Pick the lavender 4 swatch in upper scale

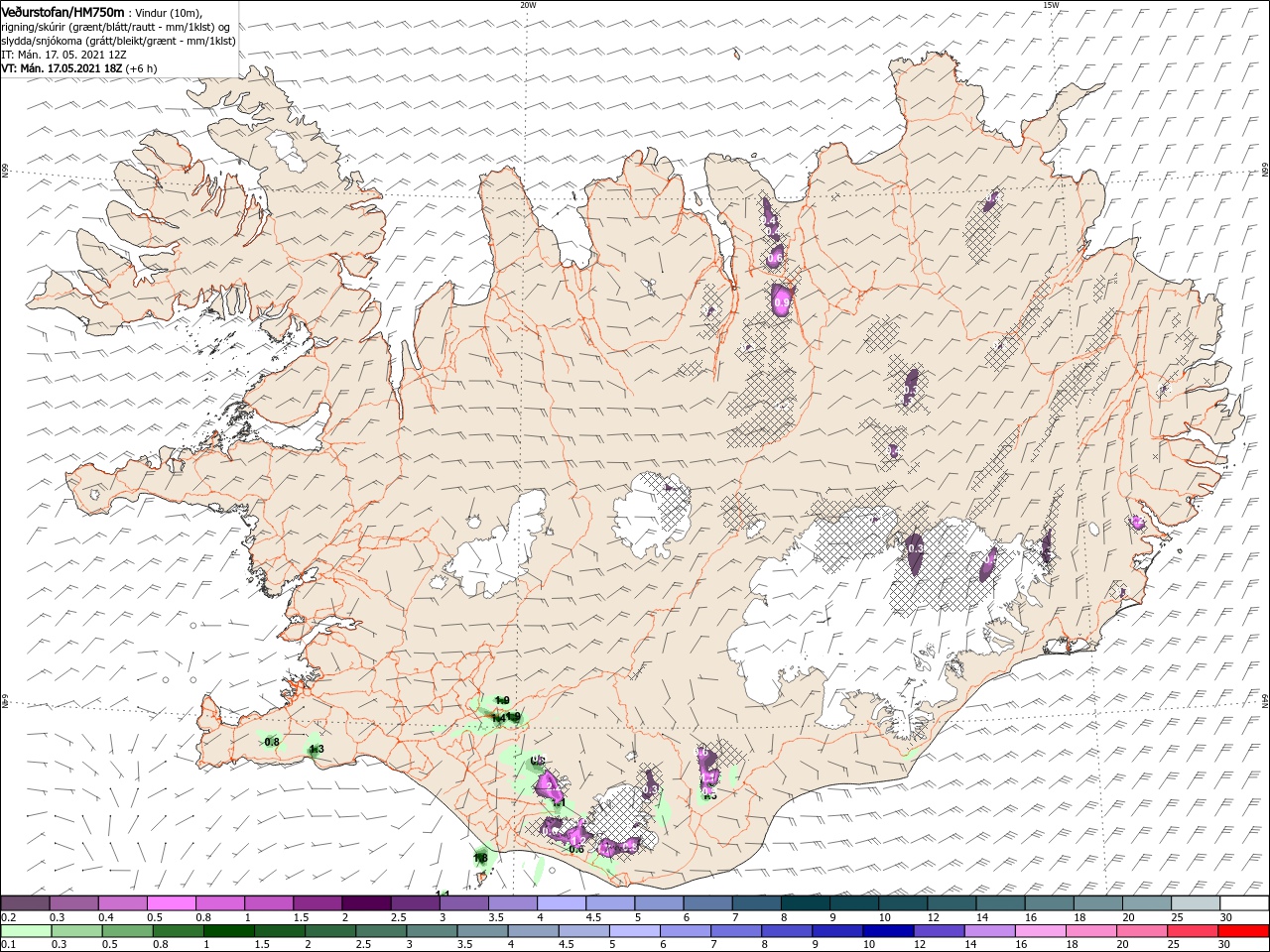[560, 902]
